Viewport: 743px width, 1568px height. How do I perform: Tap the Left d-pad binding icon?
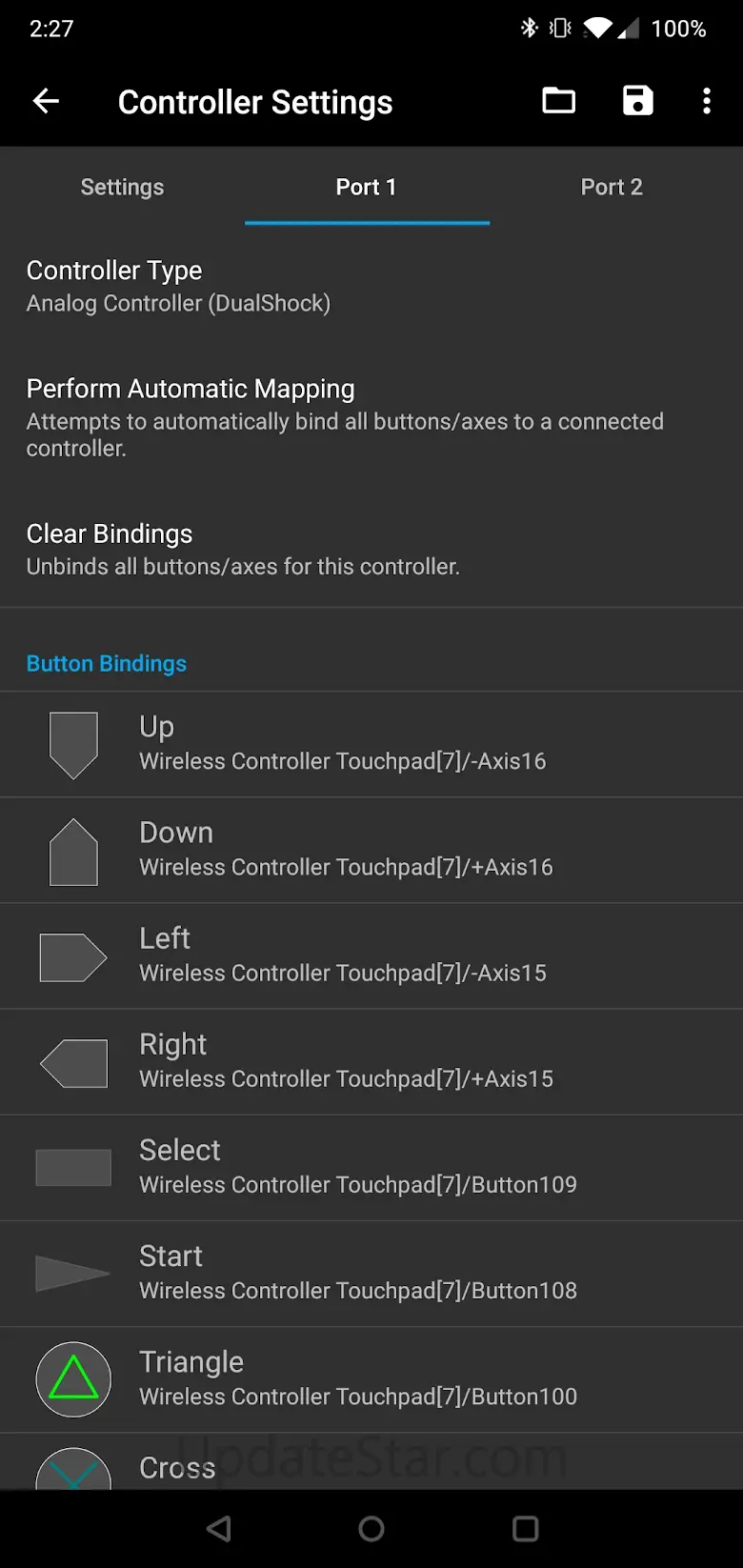[x=73, y=957]
